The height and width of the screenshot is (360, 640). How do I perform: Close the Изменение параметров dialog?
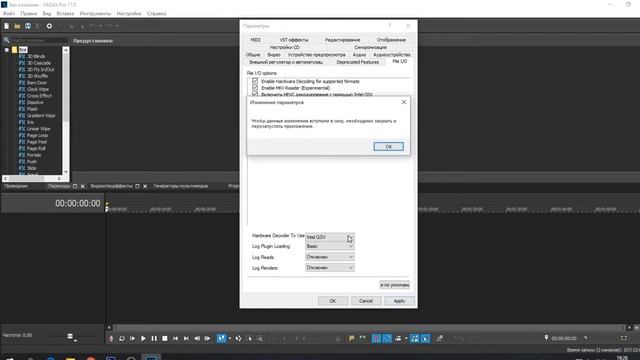[404, 102]
